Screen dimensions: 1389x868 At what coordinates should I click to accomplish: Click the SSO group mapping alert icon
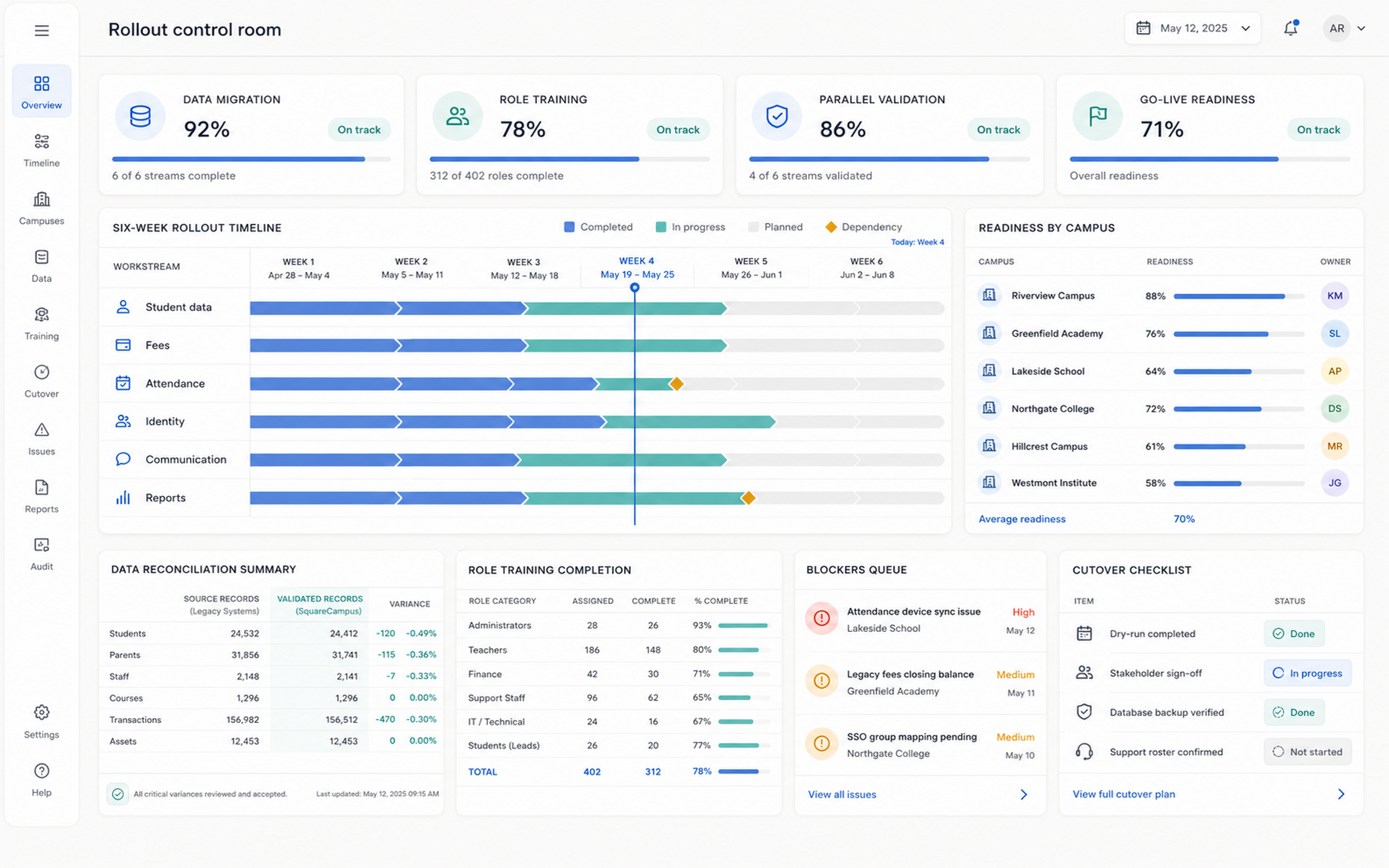pyautogui.click(x=821, y=743)
